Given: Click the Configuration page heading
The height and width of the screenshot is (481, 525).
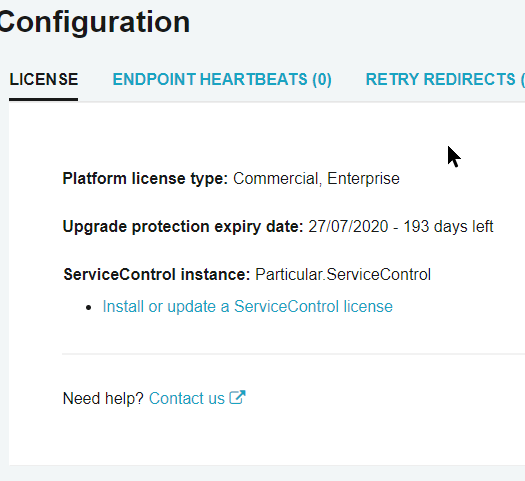Looking at the screenshot, I should click(x=95, y=22).
